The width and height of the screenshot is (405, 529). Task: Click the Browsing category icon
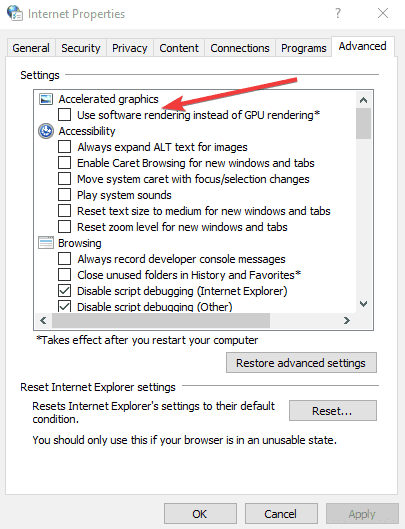(46, 243)
